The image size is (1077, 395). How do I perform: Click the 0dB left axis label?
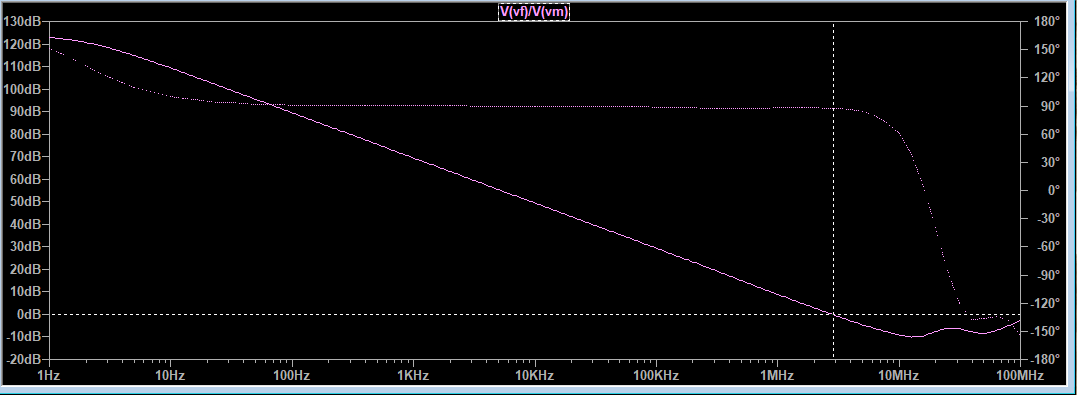point(29,314)
